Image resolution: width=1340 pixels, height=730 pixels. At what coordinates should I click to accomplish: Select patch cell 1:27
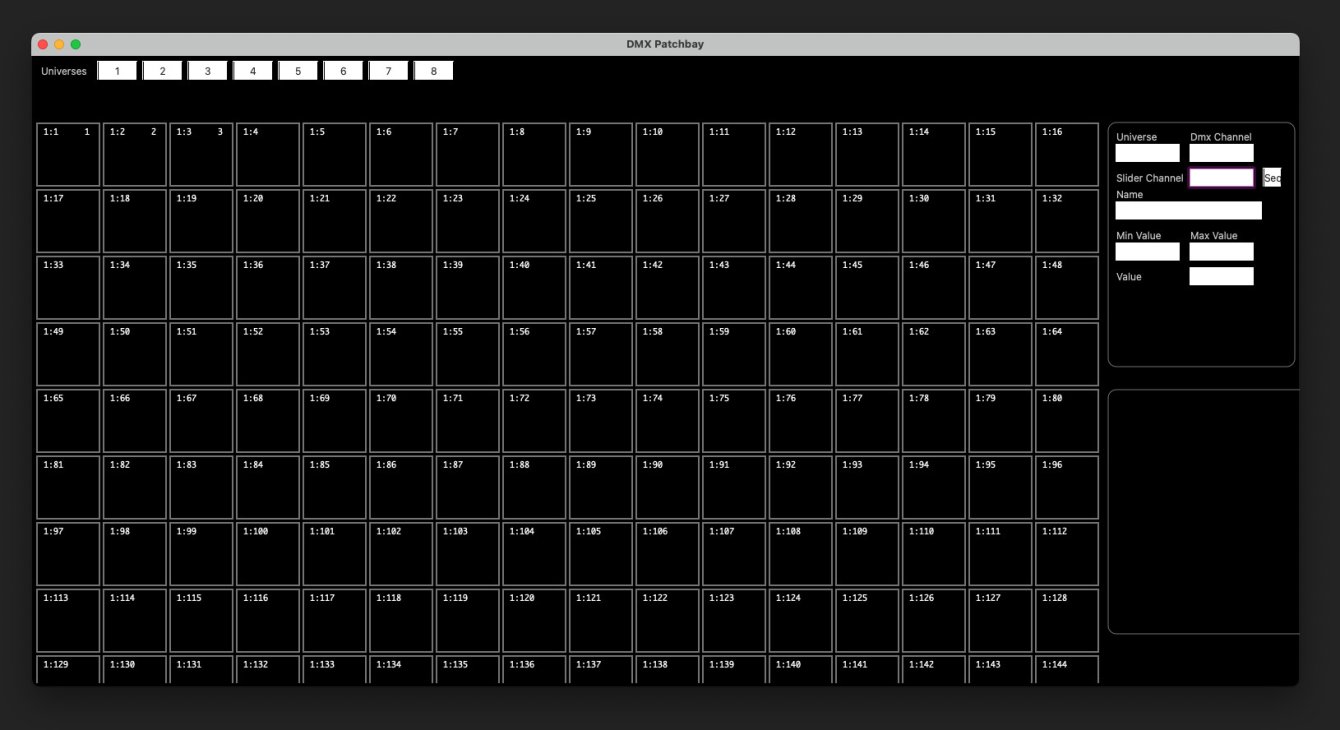pos(734,221)
